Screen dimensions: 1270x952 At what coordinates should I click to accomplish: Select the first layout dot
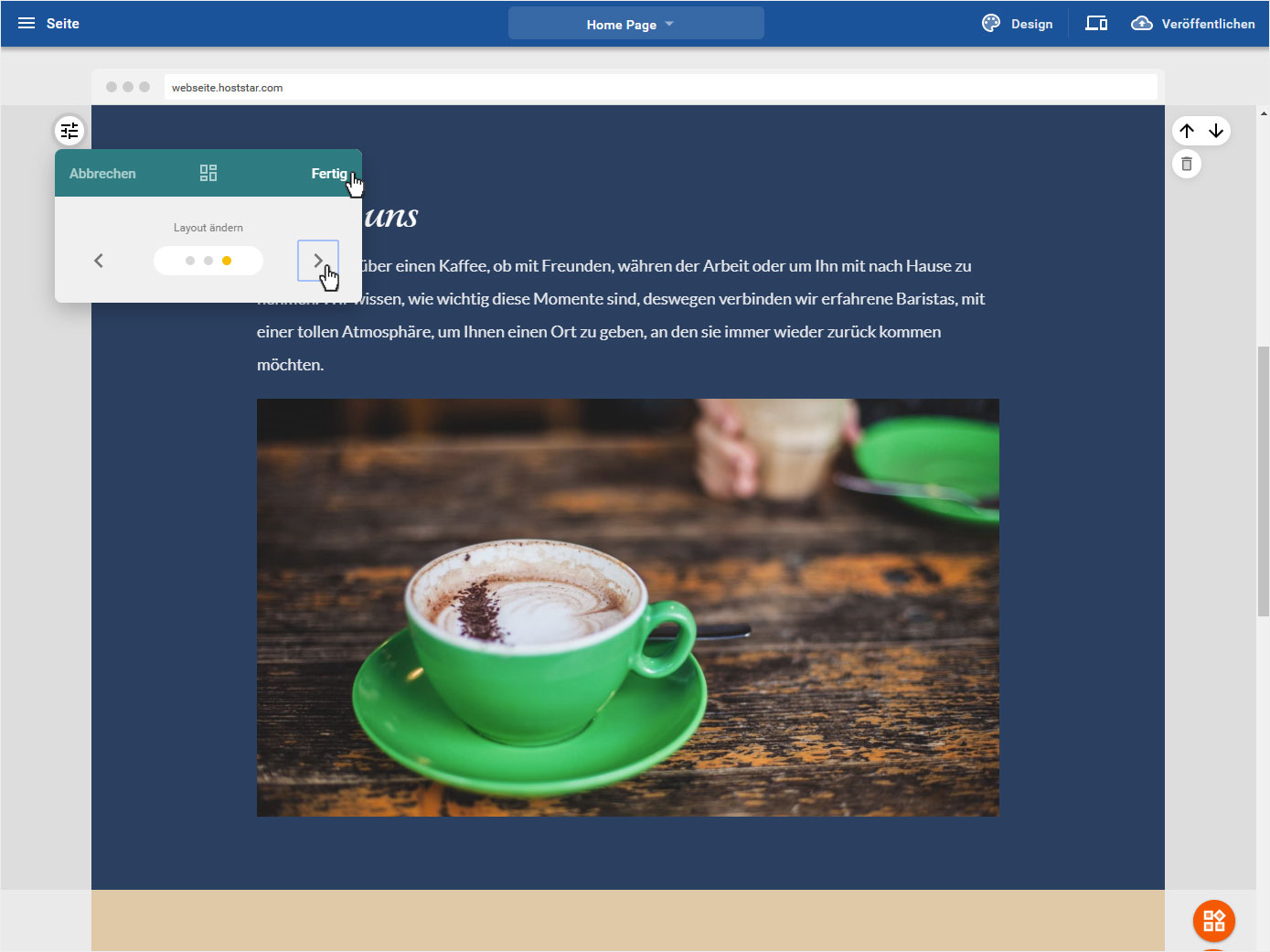click(x=190, y=261)
